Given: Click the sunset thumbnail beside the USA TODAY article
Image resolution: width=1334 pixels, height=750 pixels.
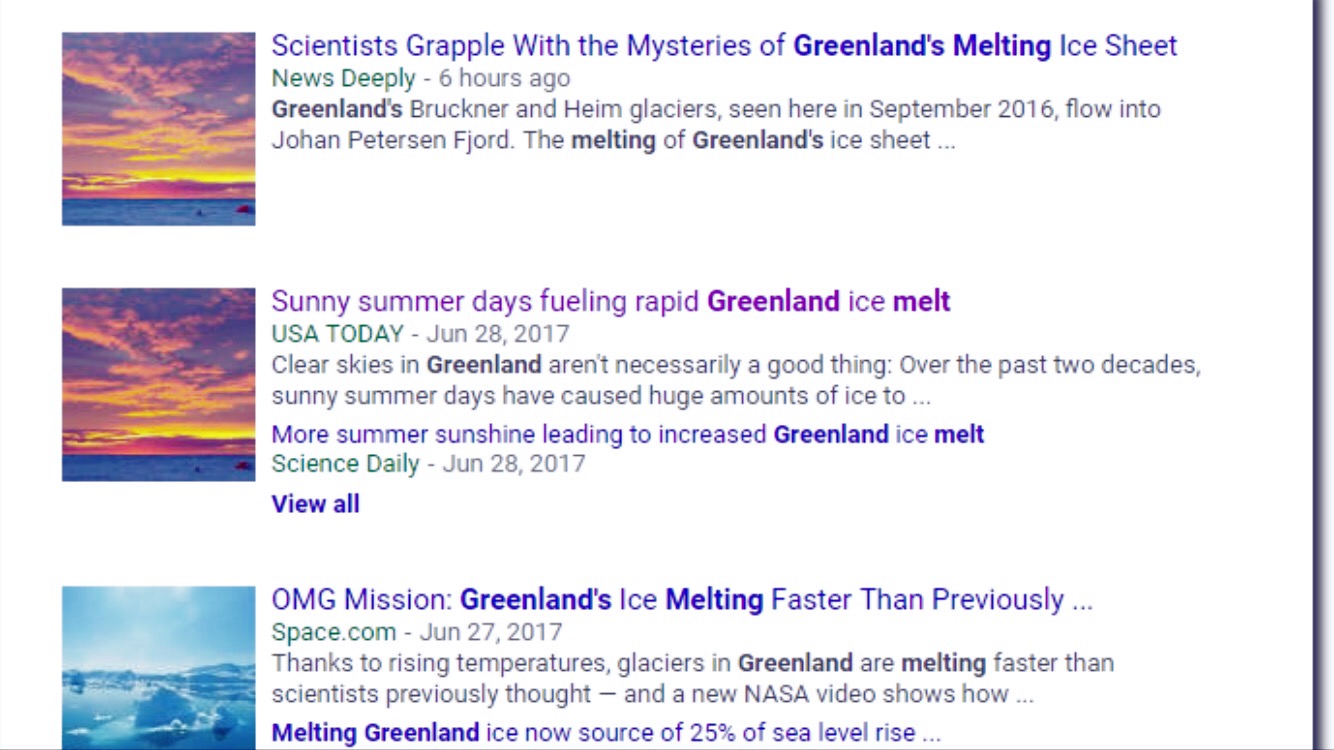Looking at the screenshot, I should (x=158, y=384).
